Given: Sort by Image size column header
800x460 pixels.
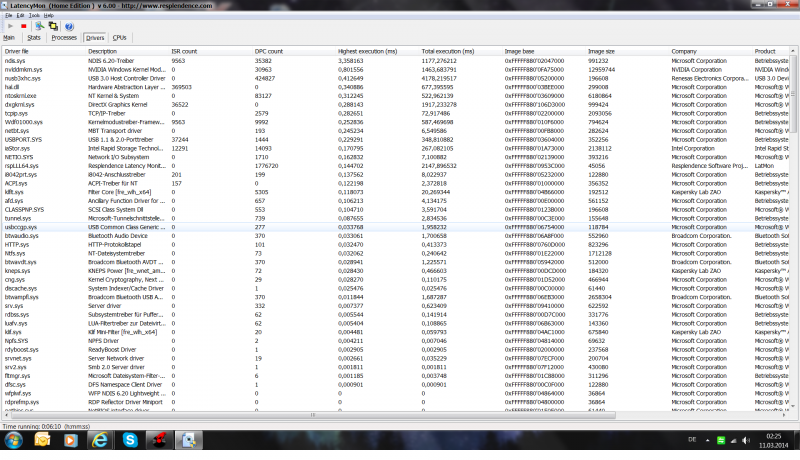Looking at the screenshot, I should (x=627, y=52).
